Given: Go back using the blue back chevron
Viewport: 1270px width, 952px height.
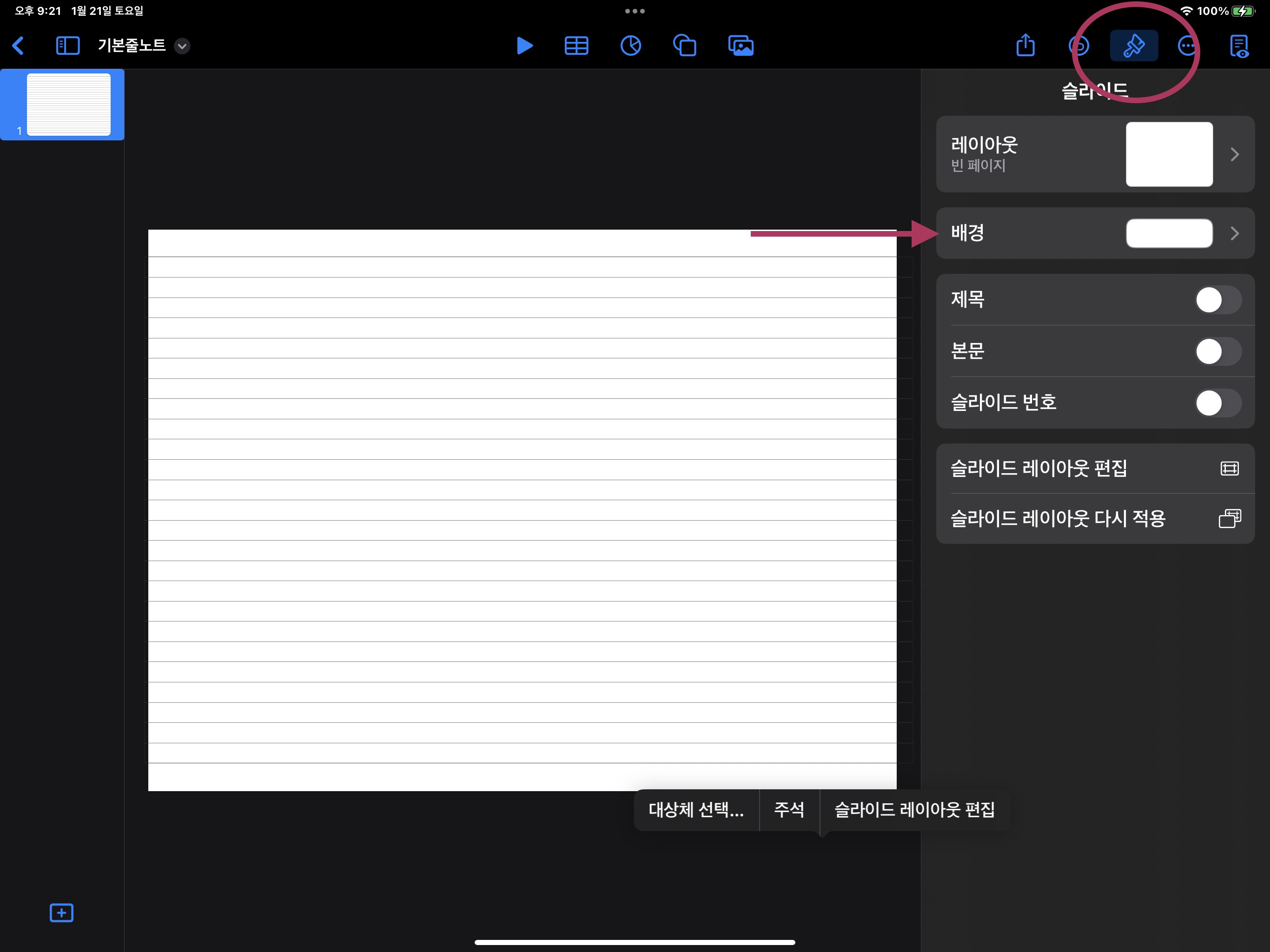Looking at the screenshot, I should (x=19, y=46).
